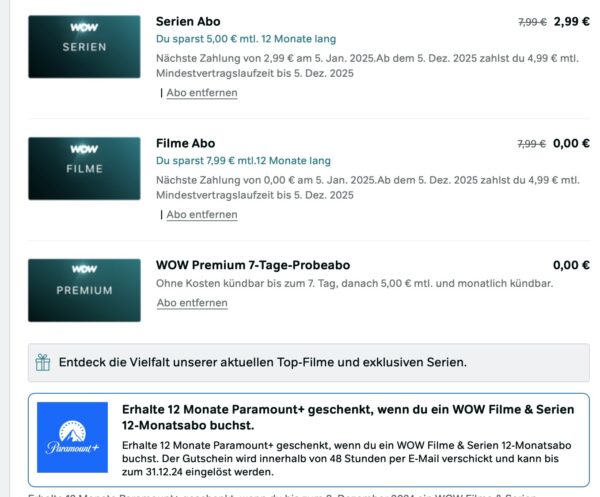Click the WOW Filme thumbnail
600x497 pixels.
[x=84, y=168]
